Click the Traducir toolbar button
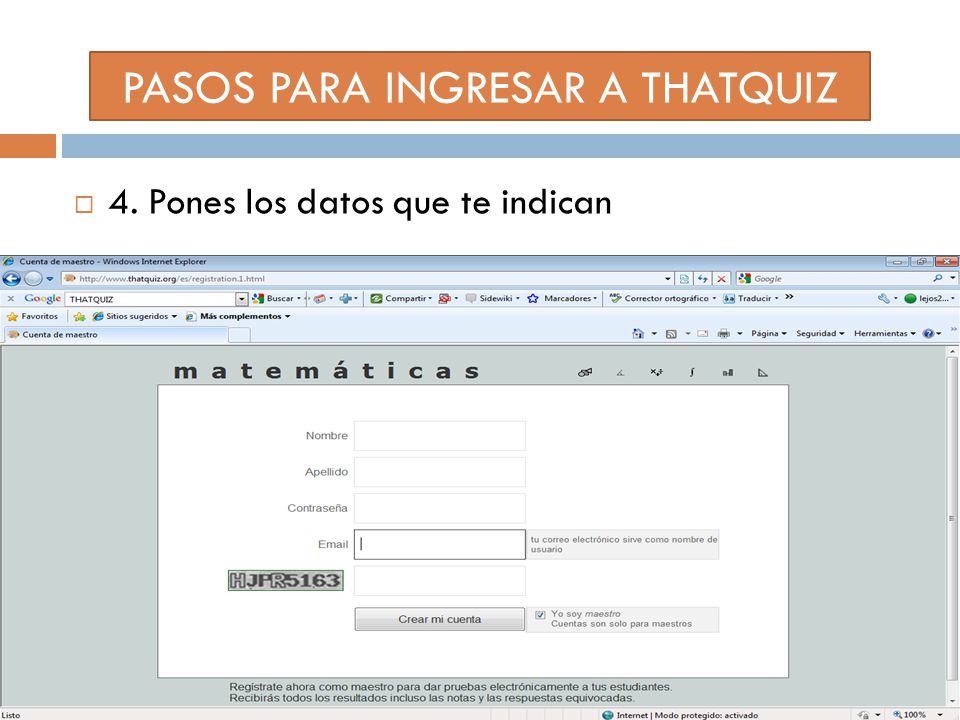The image size is (960, 720). (750, 298)
